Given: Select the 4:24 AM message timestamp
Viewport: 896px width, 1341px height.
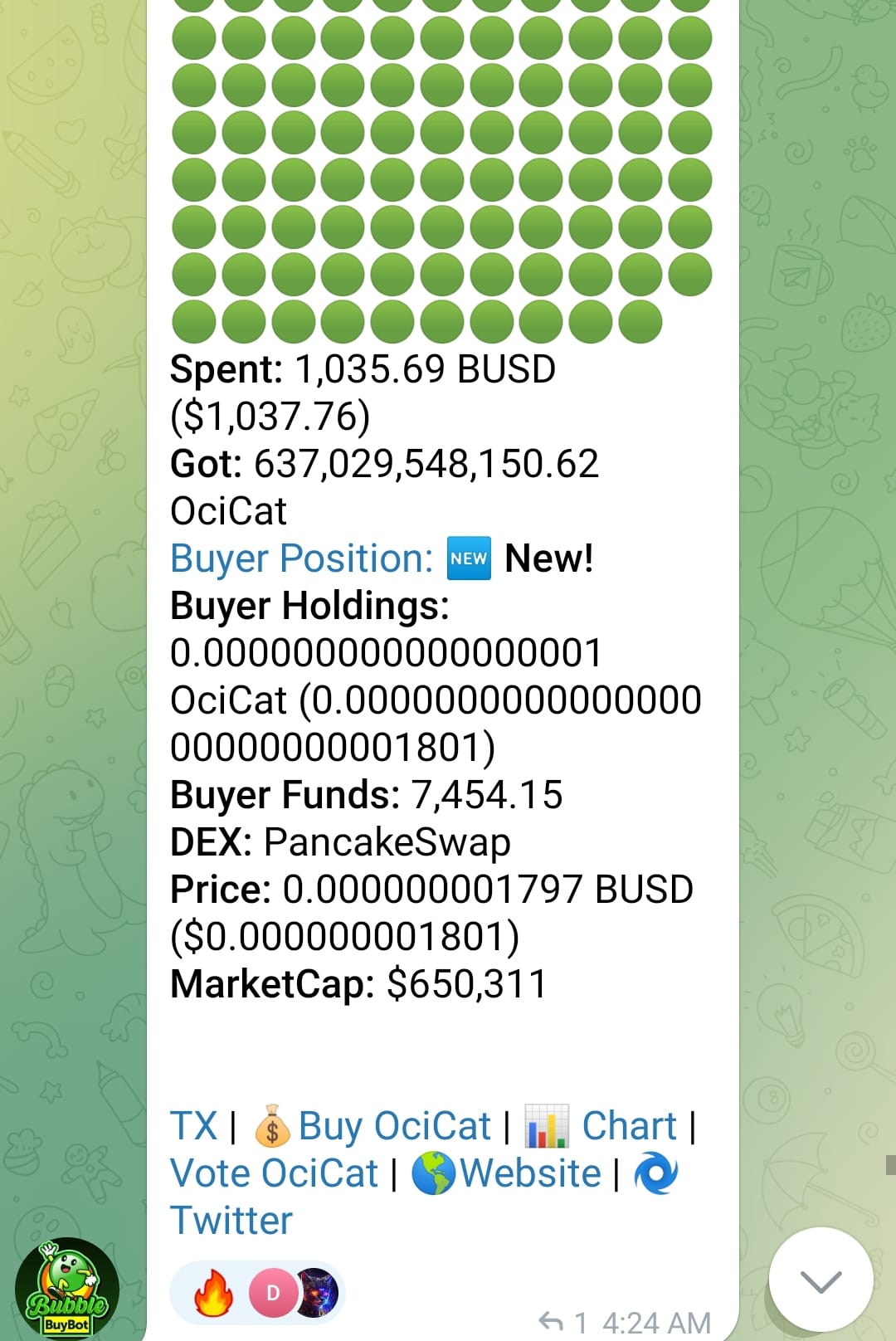Looking at the screenshot, I should 656,1322.
